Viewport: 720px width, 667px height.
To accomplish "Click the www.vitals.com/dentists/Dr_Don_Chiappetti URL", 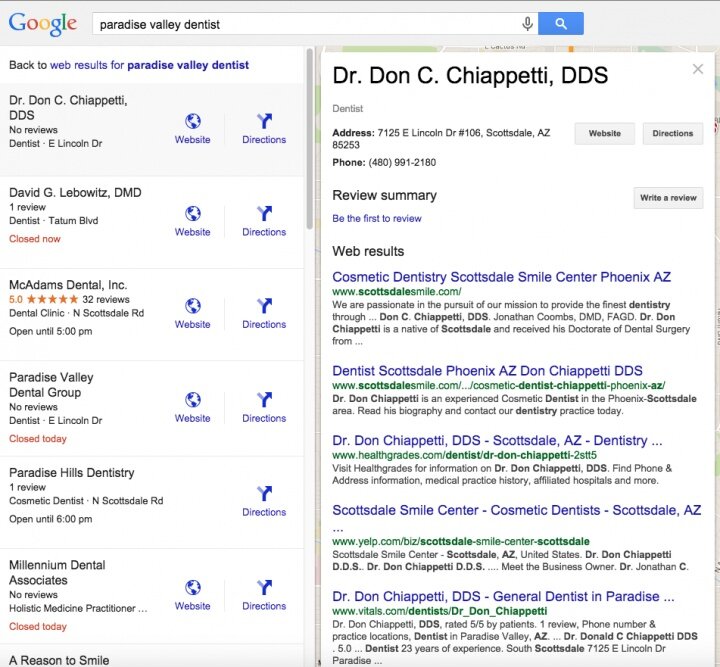I will click(440, 611).
